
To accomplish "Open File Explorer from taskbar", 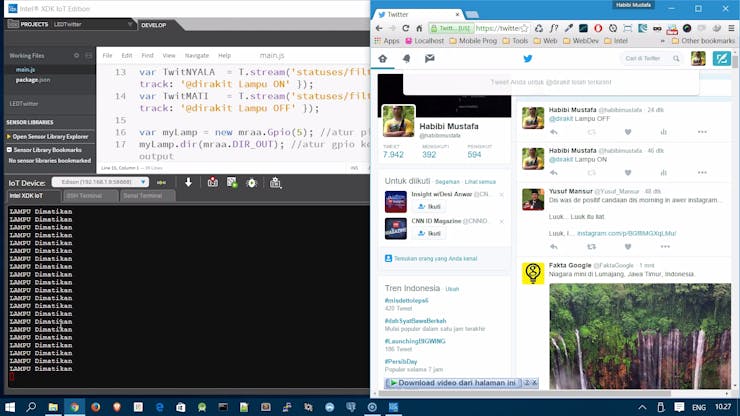I will pos(53,407).
